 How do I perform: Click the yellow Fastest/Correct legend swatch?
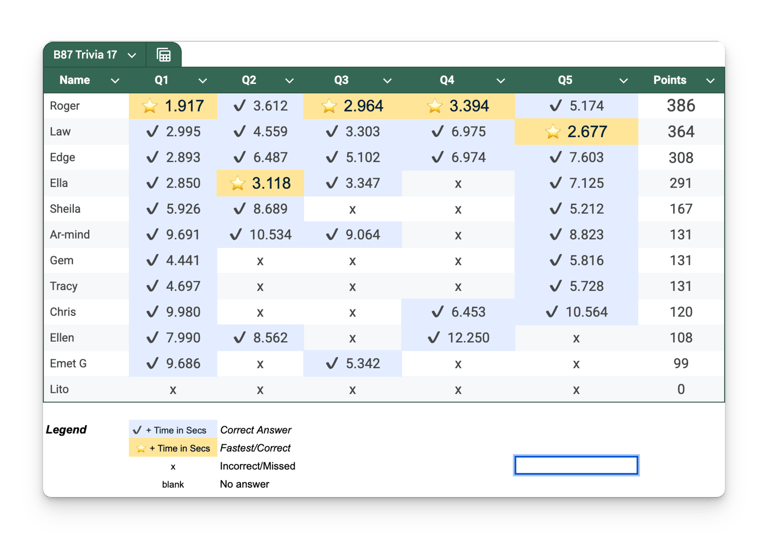173,448
